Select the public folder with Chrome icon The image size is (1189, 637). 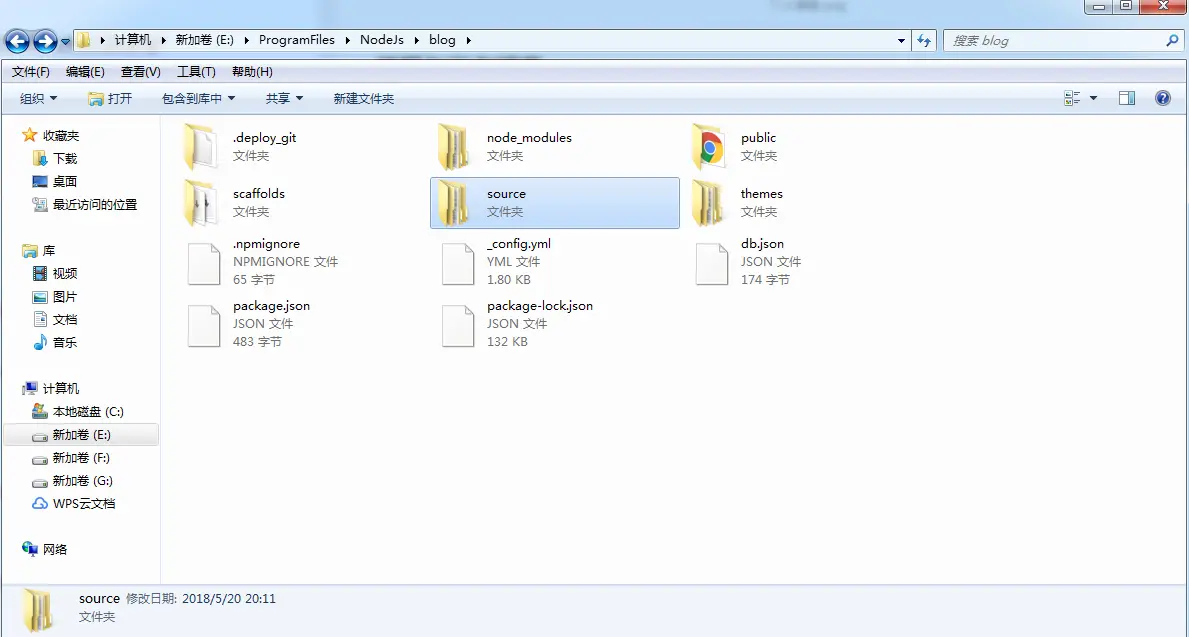[x=709, y=146]
